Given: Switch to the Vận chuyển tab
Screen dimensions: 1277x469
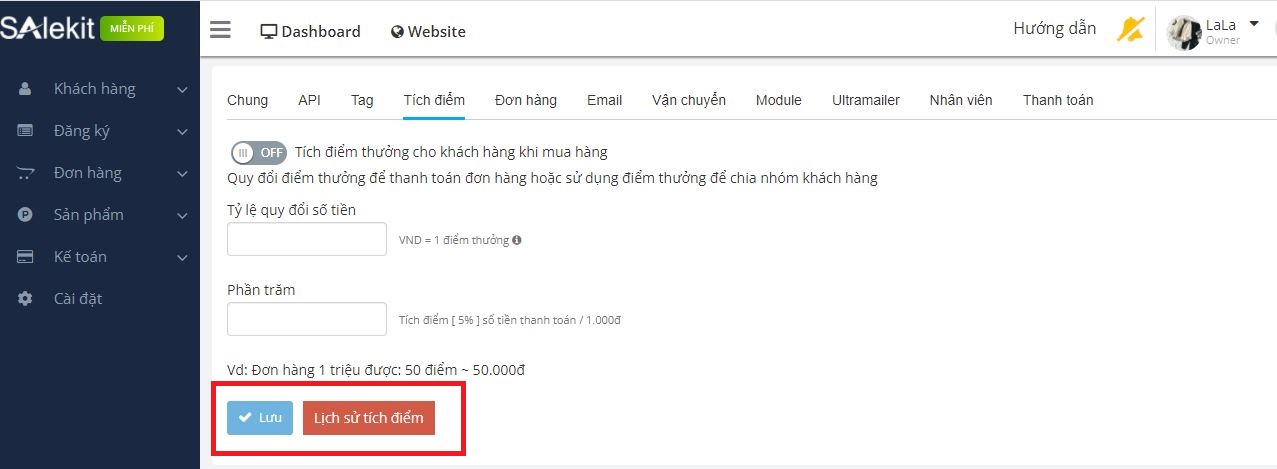Looking at the screenshot, I should [x=688, y=100].
